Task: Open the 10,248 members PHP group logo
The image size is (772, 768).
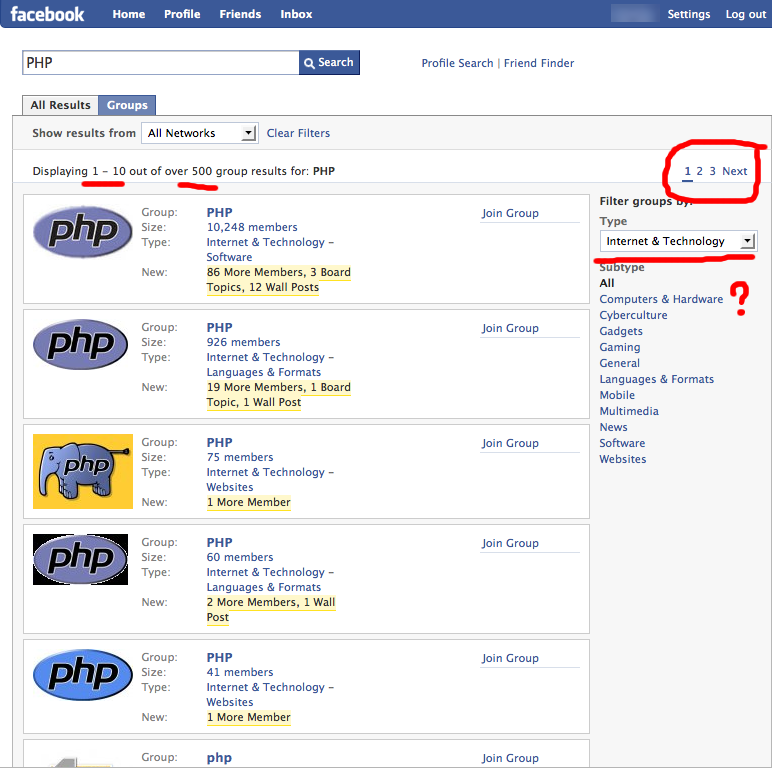Action: click(x=83, y=232)
